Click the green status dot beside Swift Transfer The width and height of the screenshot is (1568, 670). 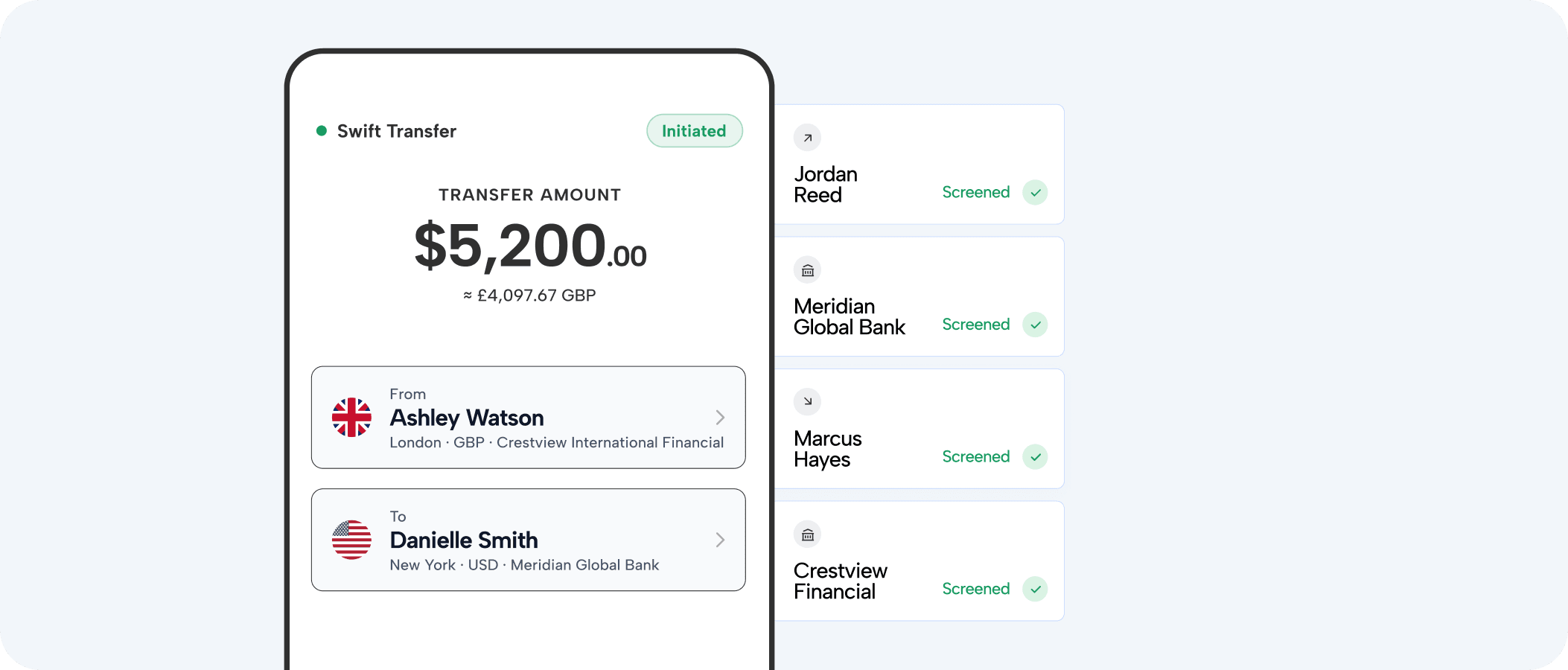pyautogui.click(x=322, y=131)
